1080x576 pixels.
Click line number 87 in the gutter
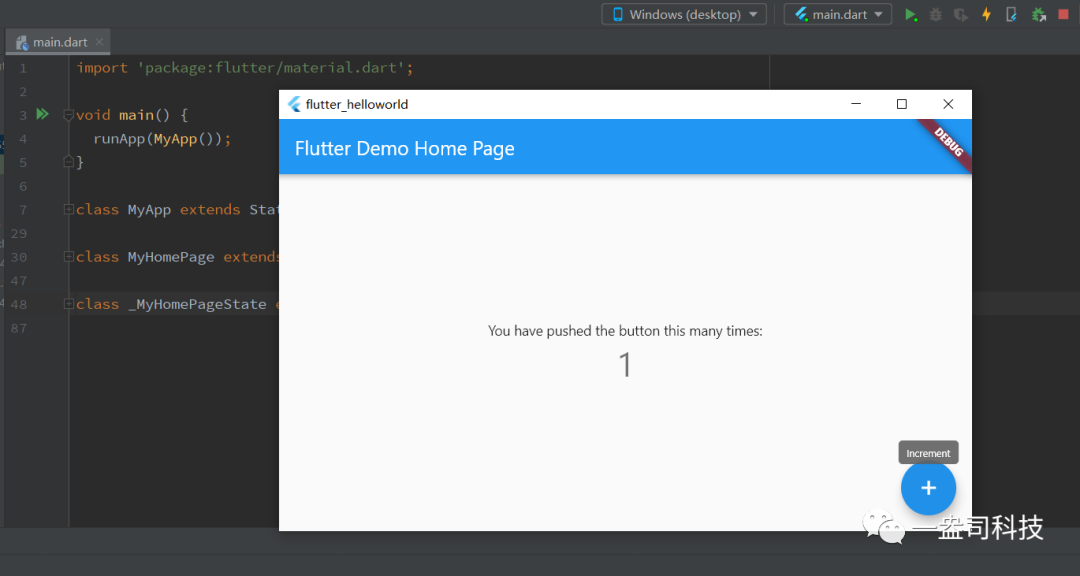click(19, 328)
